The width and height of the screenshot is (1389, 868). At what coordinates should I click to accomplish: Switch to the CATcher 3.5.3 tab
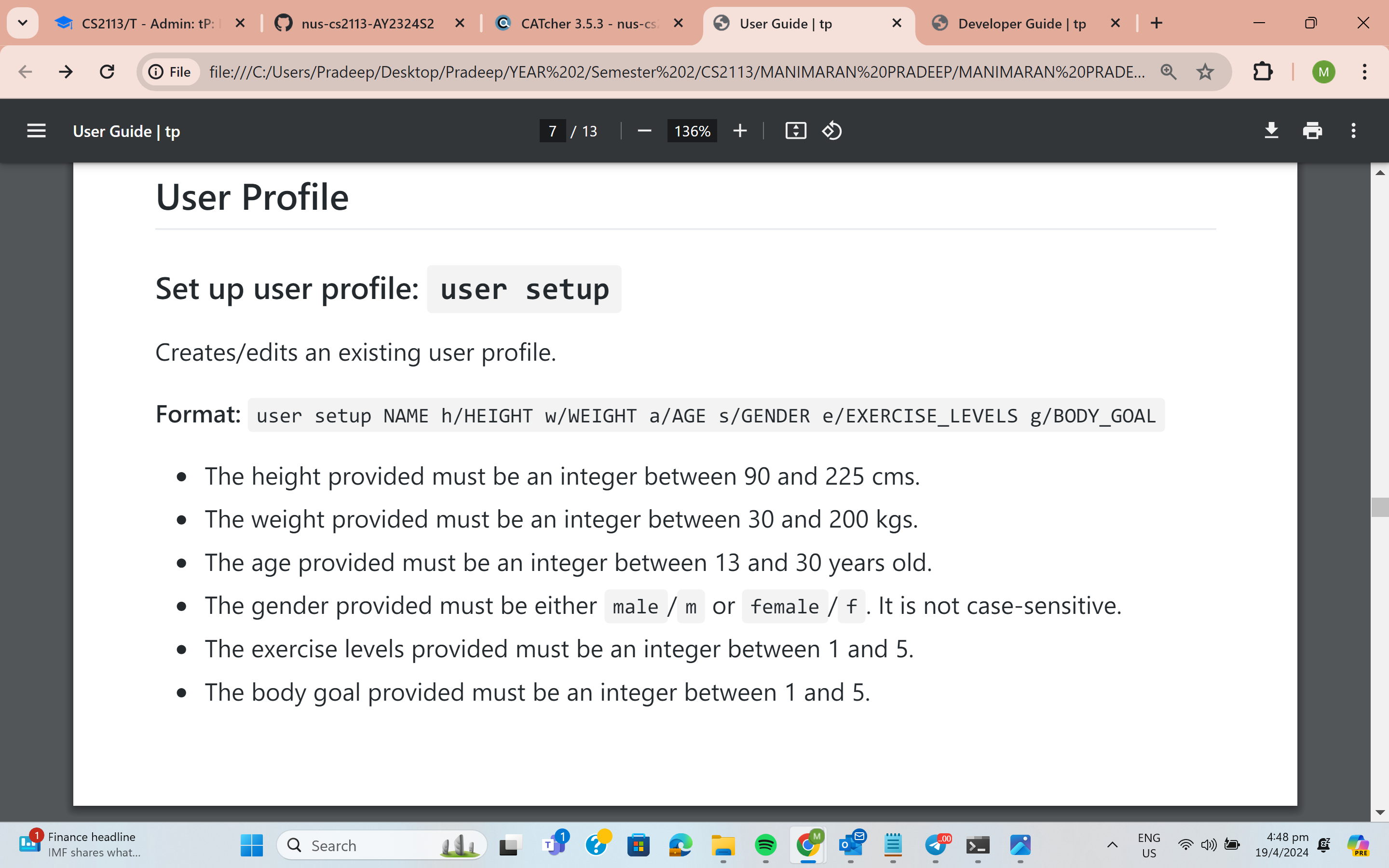point(588,24)
